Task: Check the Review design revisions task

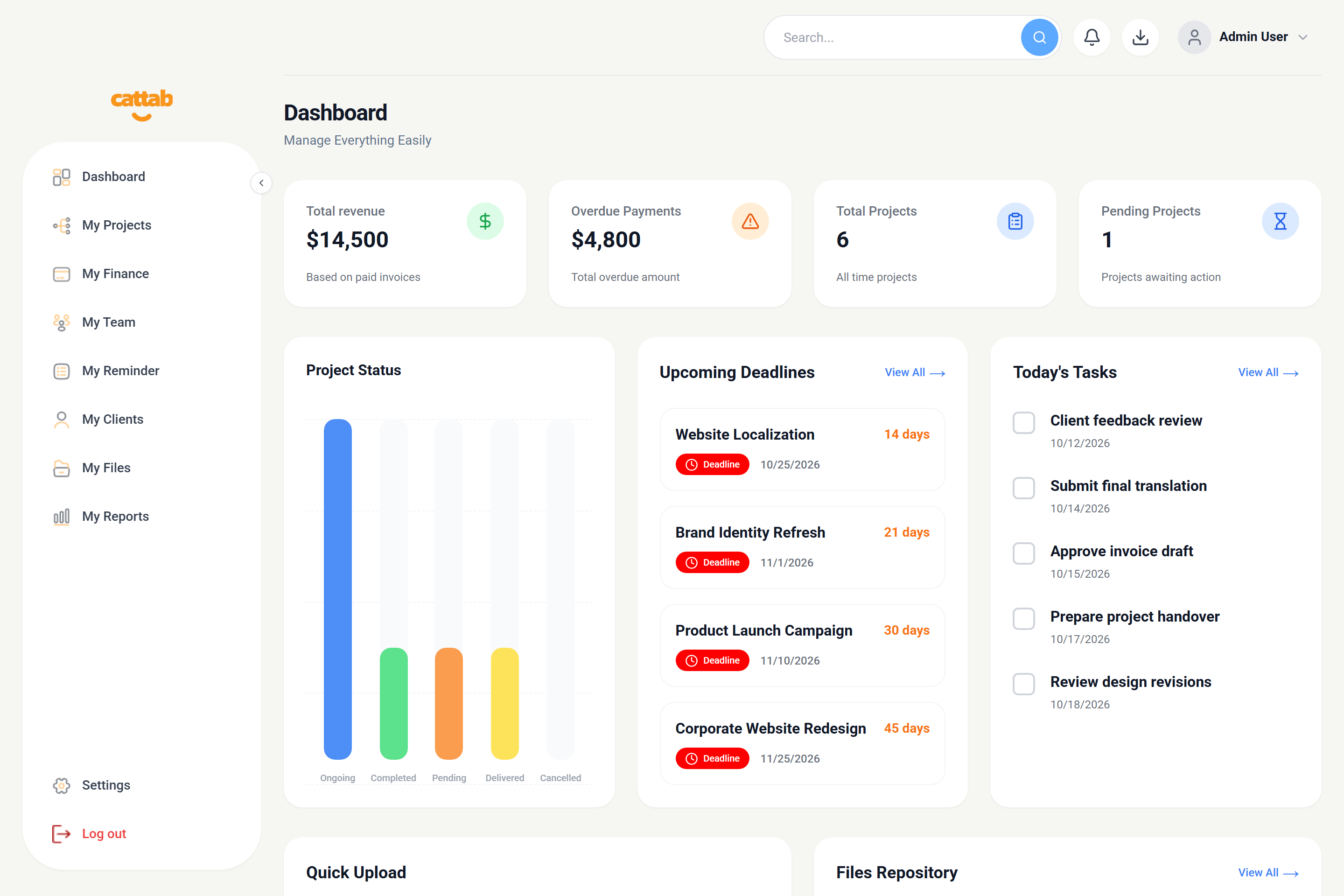Action: coord(1023,683)
